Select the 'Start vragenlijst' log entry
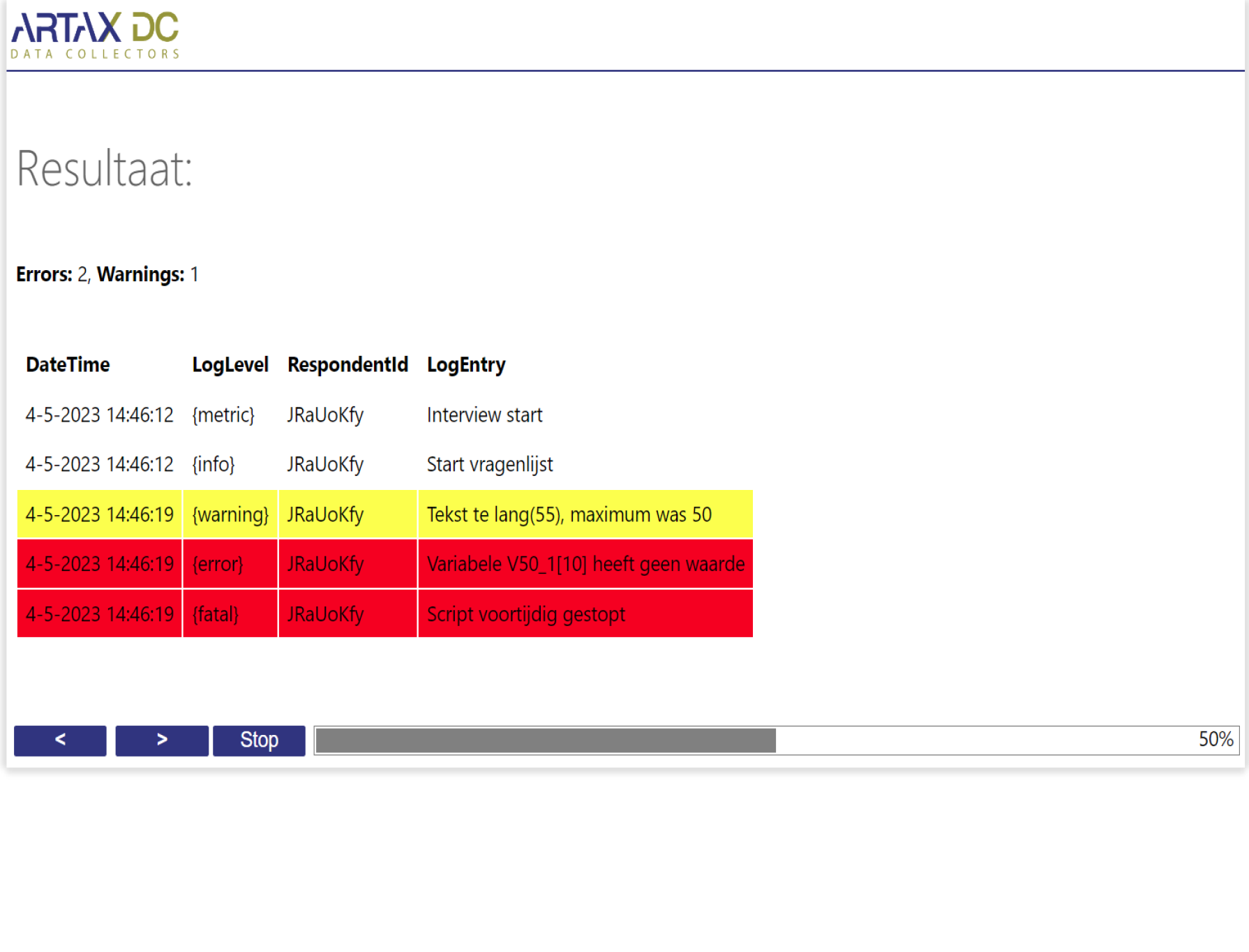Screen dimensions: 1249x952 [489, 465]
